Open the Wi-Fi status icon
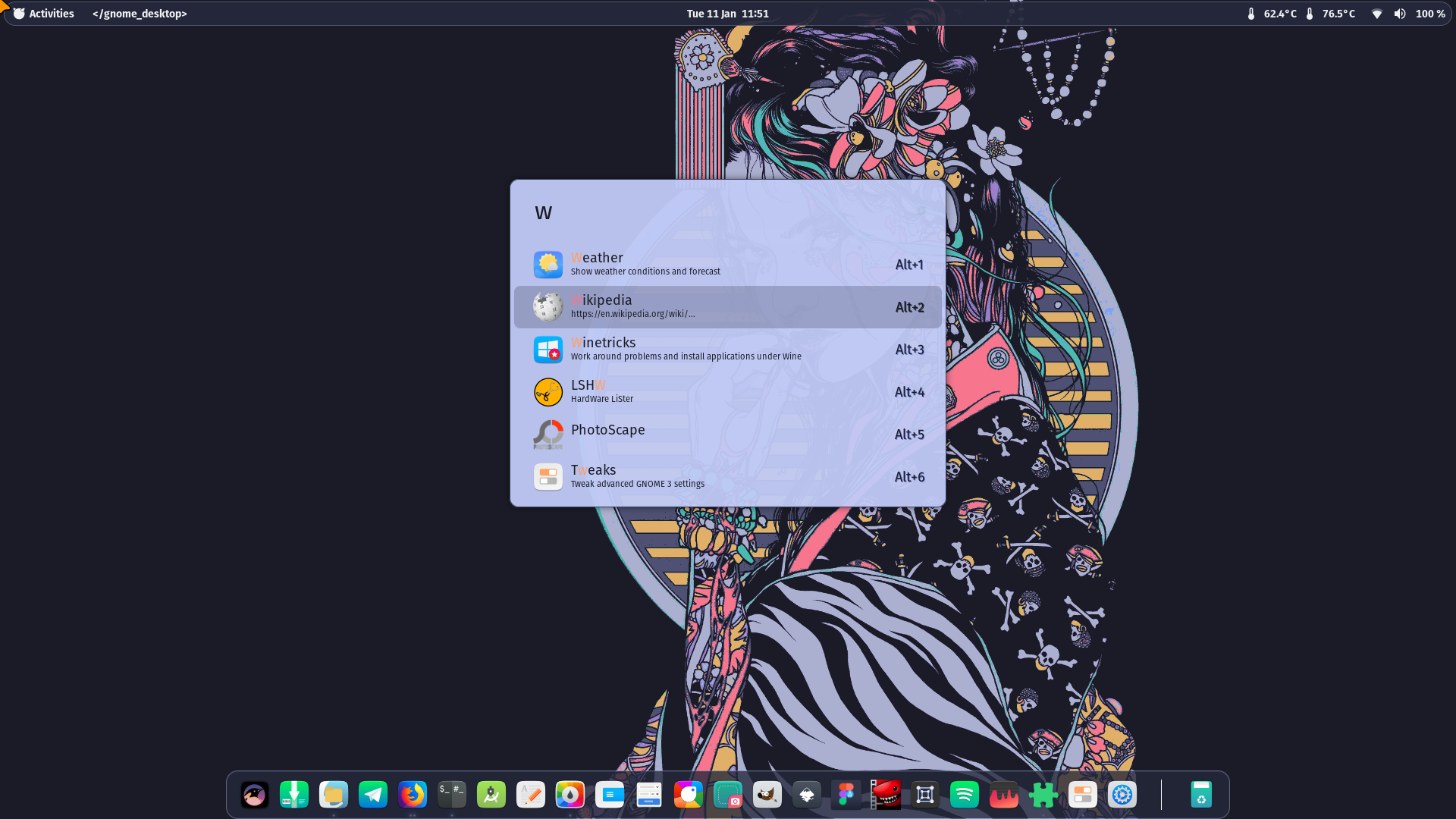Screen dimensions: 1456x819 pos(1377,14)
